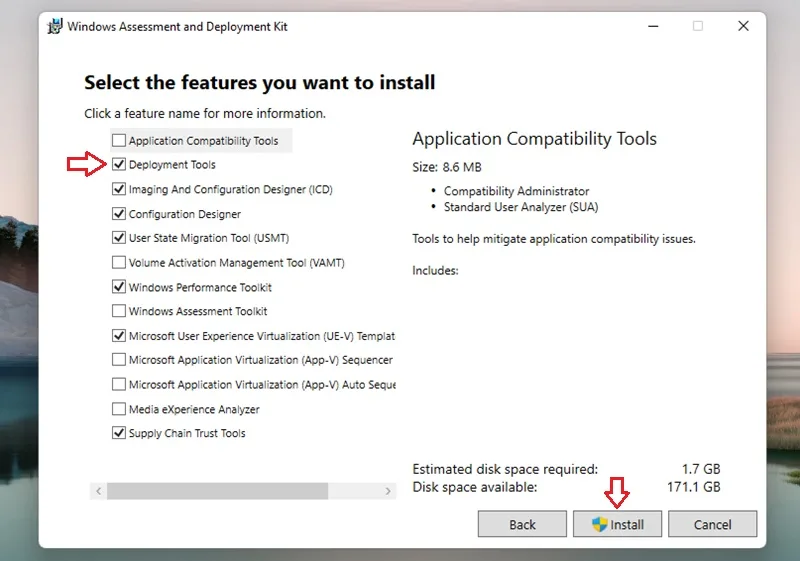Click the scrollbar right arrow
Screen dimensions: 800x561
click(388, 491)
